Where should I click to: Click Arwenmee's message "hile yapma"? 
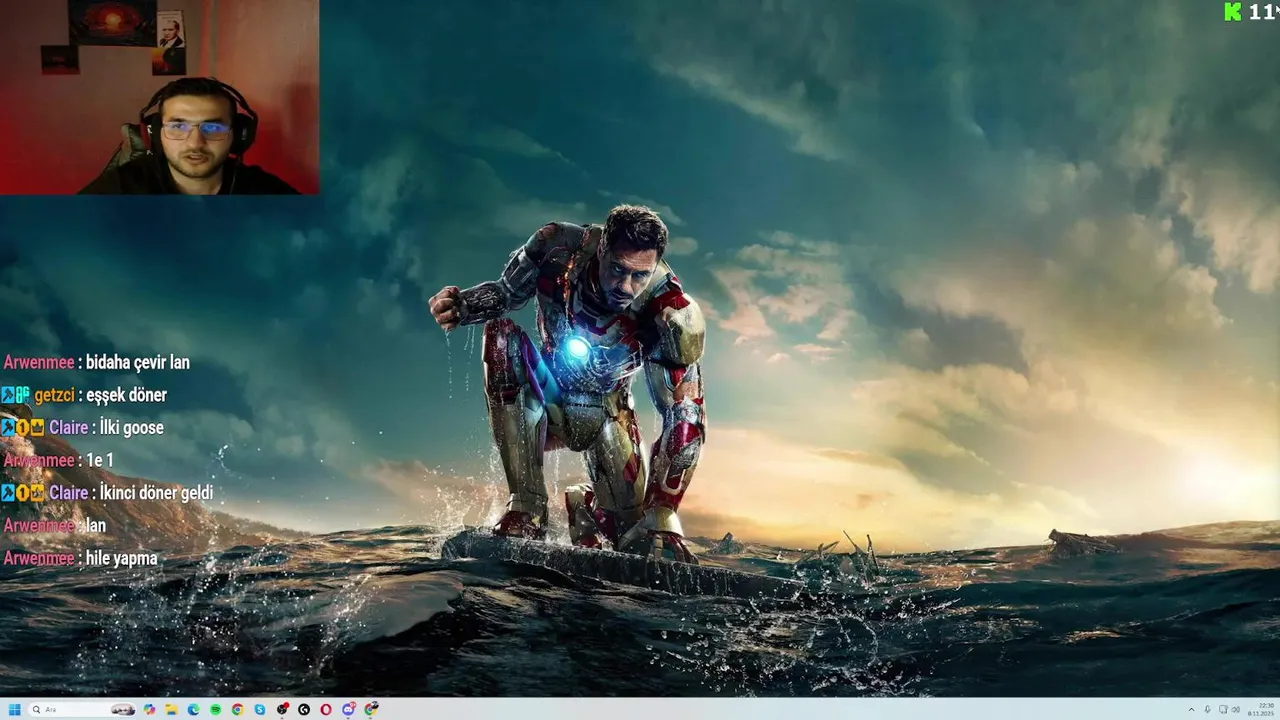pyautogui.click(x=121, y=558)
